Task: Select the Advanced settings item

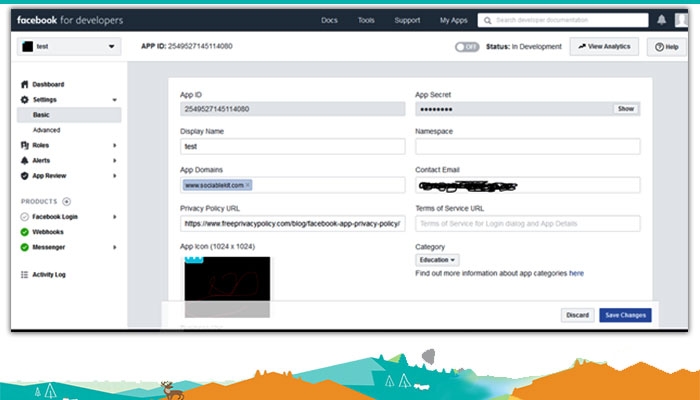Action: [46, 130]
